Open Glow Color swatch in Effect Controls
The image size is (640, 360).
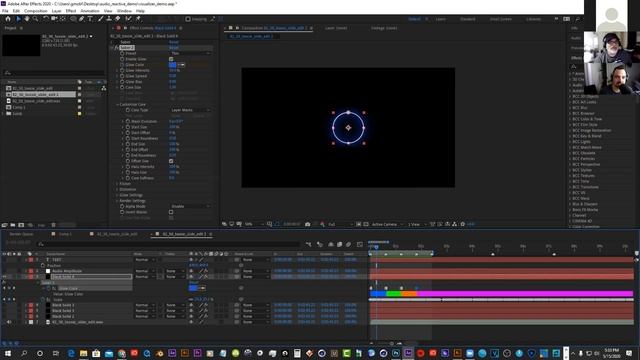[x=173, y=65]
